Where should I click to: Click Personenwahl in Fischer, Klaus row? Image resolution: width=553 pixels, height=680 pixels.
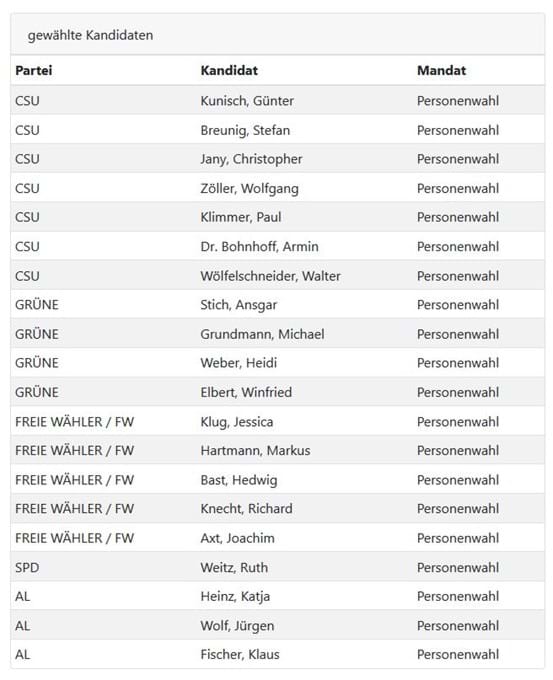pos(458,654)
